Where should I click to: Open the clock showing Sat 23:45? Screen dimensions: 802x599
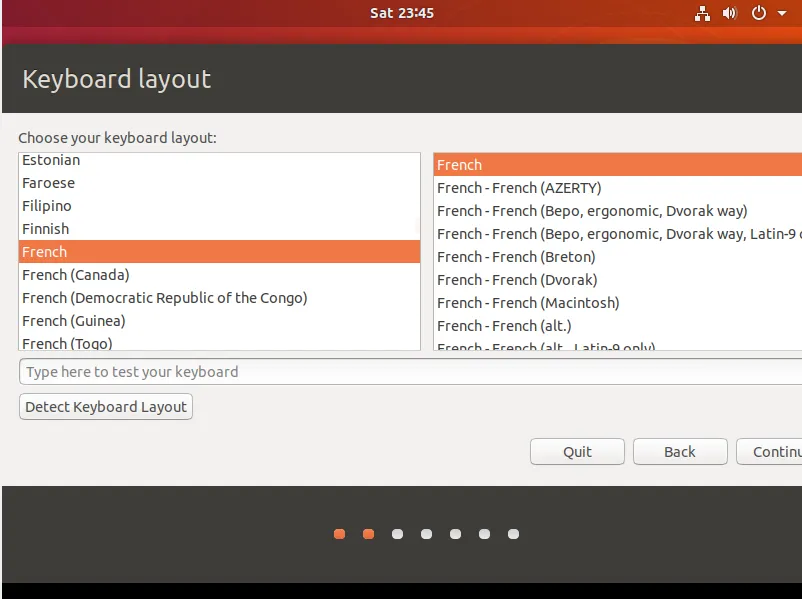click(401, 13)
